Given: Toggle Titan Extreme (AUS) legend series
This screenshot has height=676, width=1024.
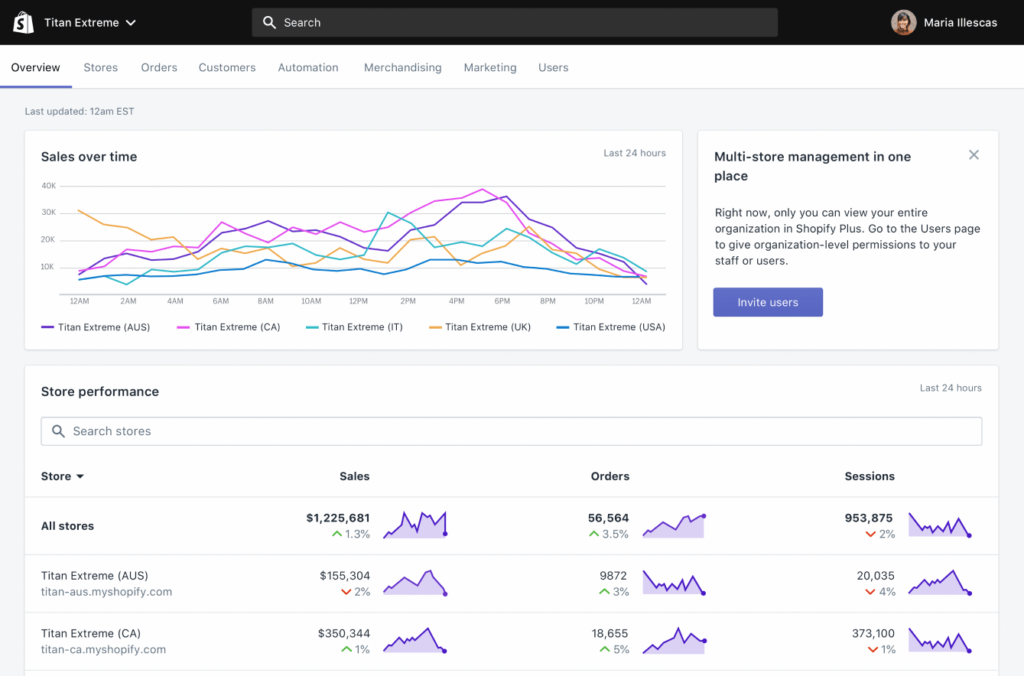Looking at the screenshot, I should coord(95,327).
